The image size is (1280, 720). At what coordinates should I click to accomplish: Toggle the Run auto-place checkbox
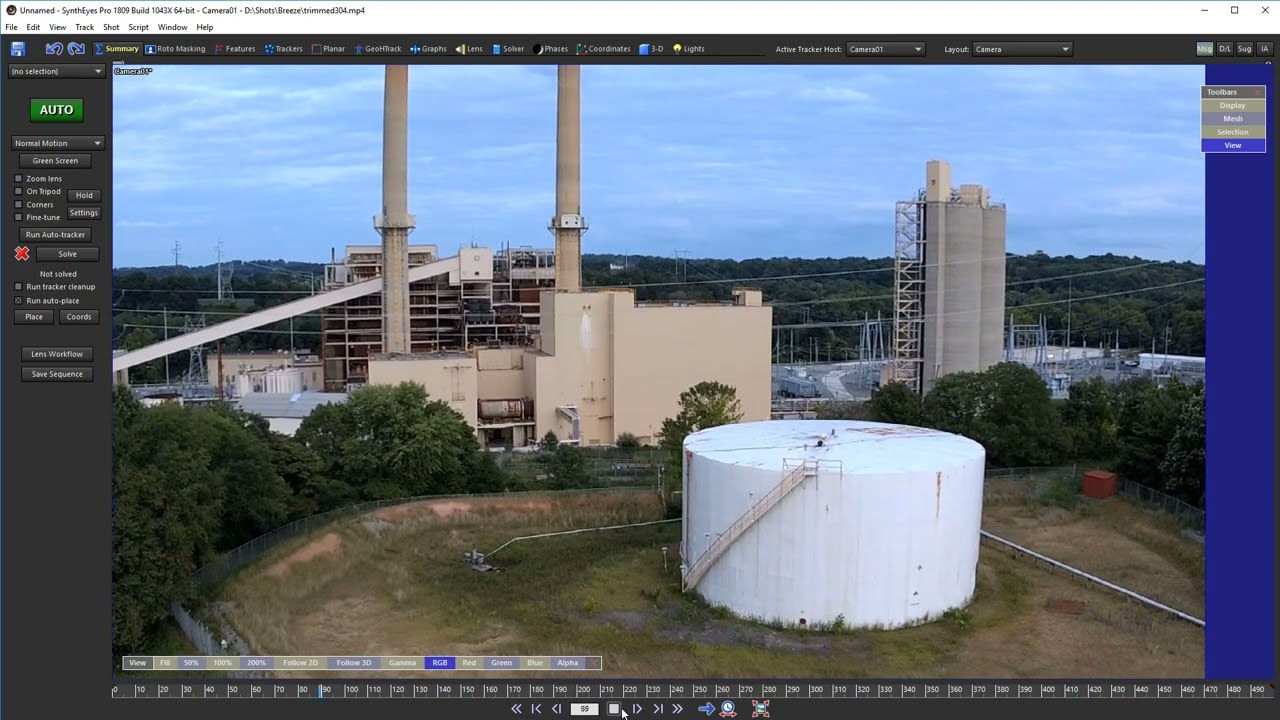[x=18, y=300]
